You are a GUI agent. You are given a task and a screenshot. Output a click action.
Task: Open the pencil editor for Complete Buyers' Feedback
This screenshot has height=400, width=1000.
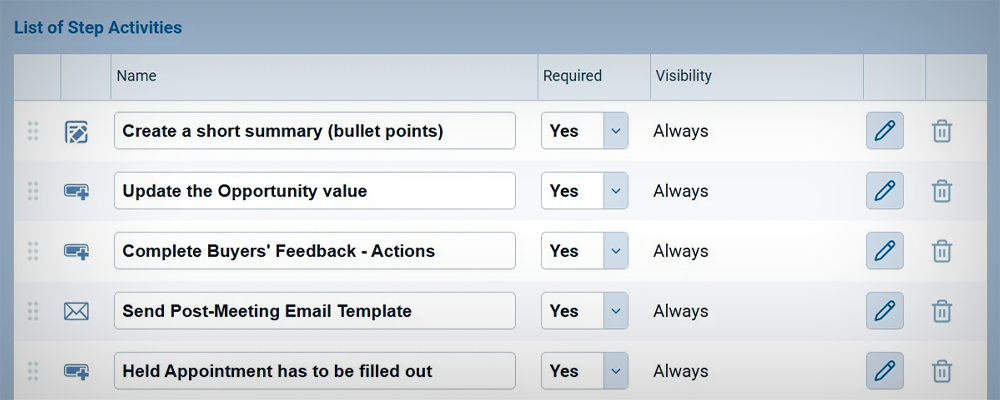click(x=885, y=251)
